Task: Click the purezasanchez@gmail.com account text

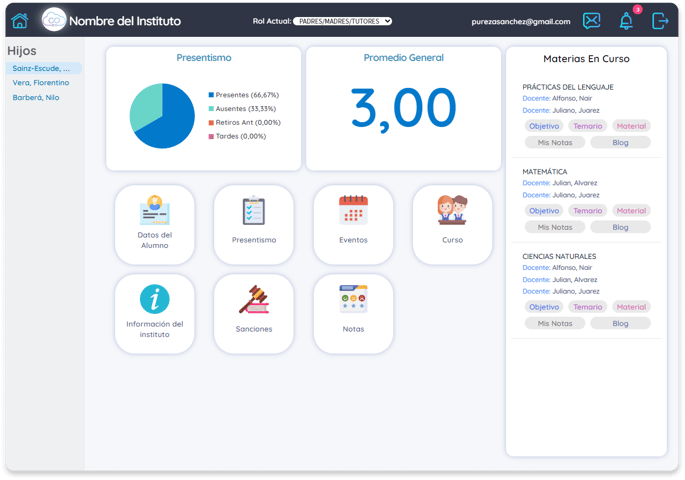Action: tap(521, 21)
